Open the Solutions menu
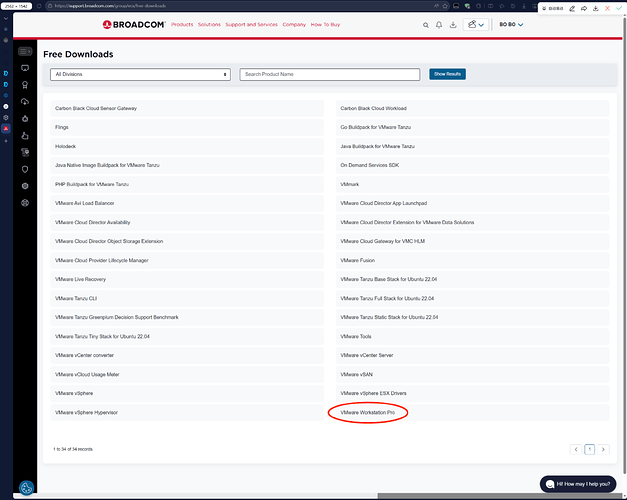627x500 pixels. click(209, 25)
